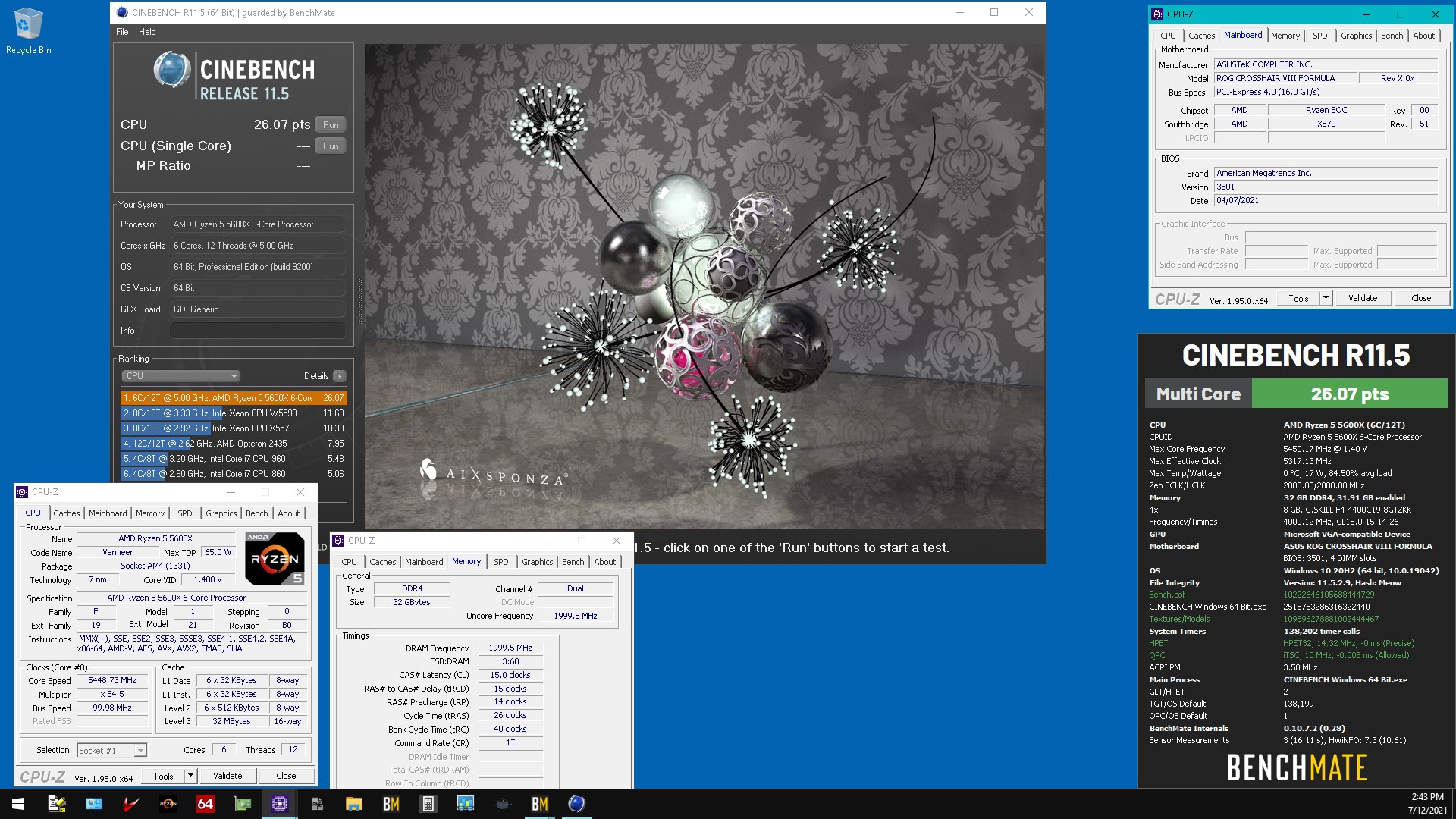Screen dimensions: 1456x819
Task: Click the BenchMate logo at panel bottom
Action: point(1297,767)
